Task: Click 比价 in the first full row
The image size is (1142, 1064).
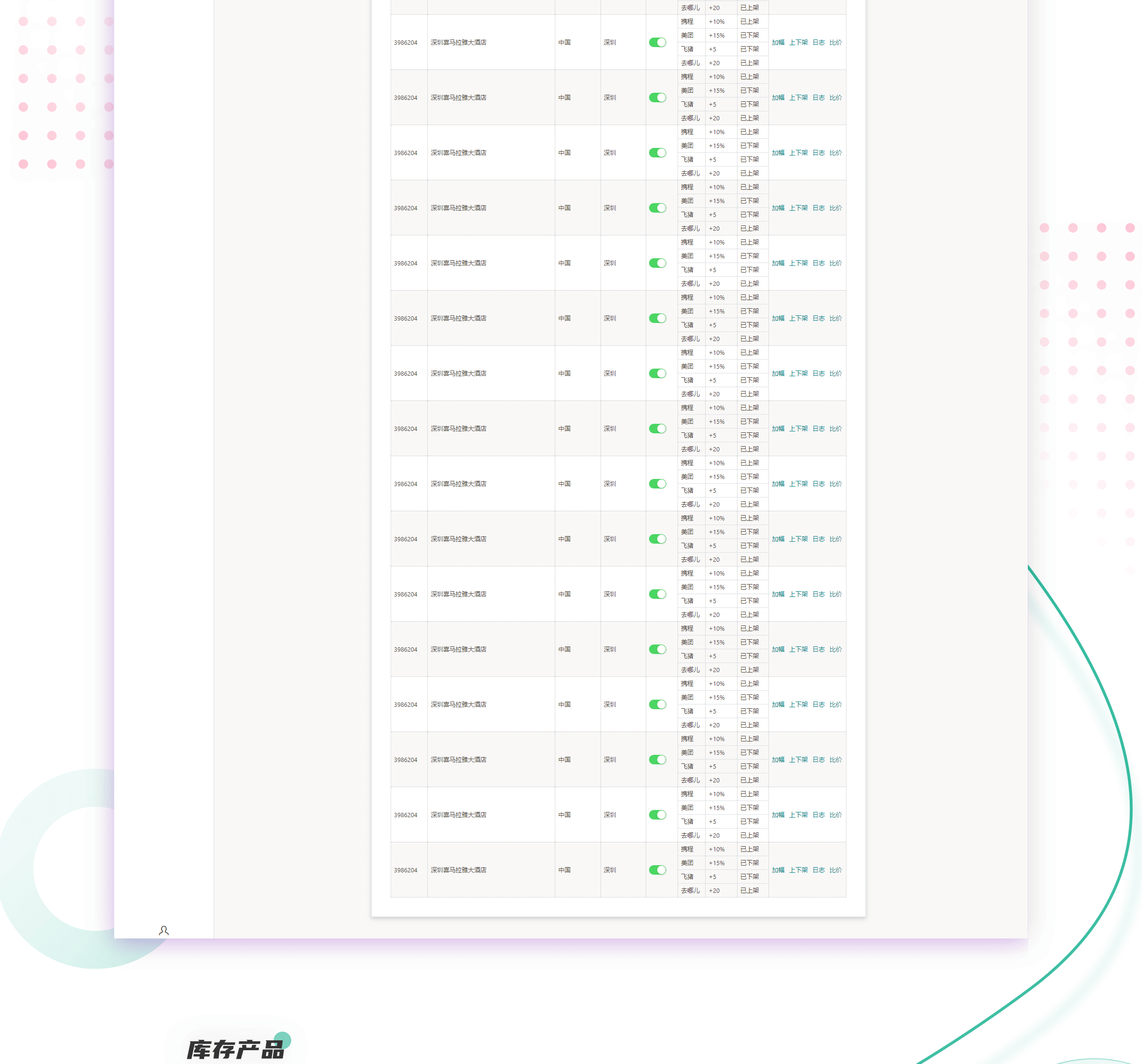Action: click(835, 42)
